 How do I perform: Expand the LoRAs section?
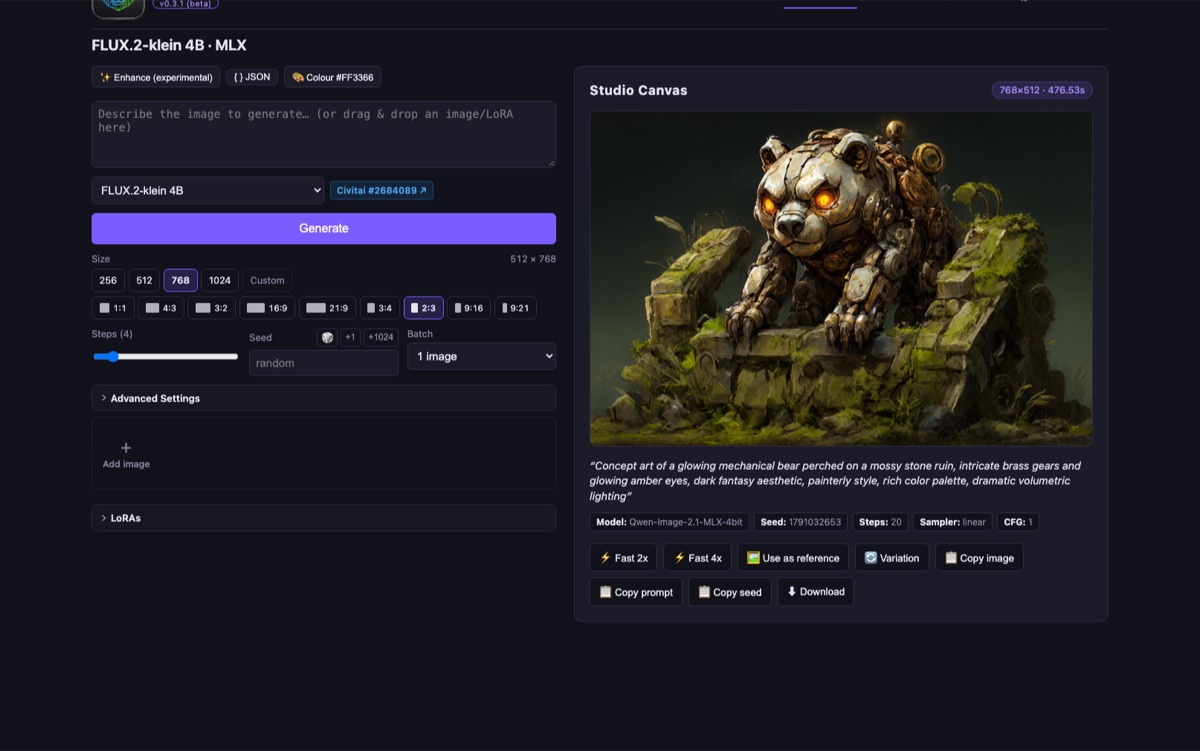[323, 518]
